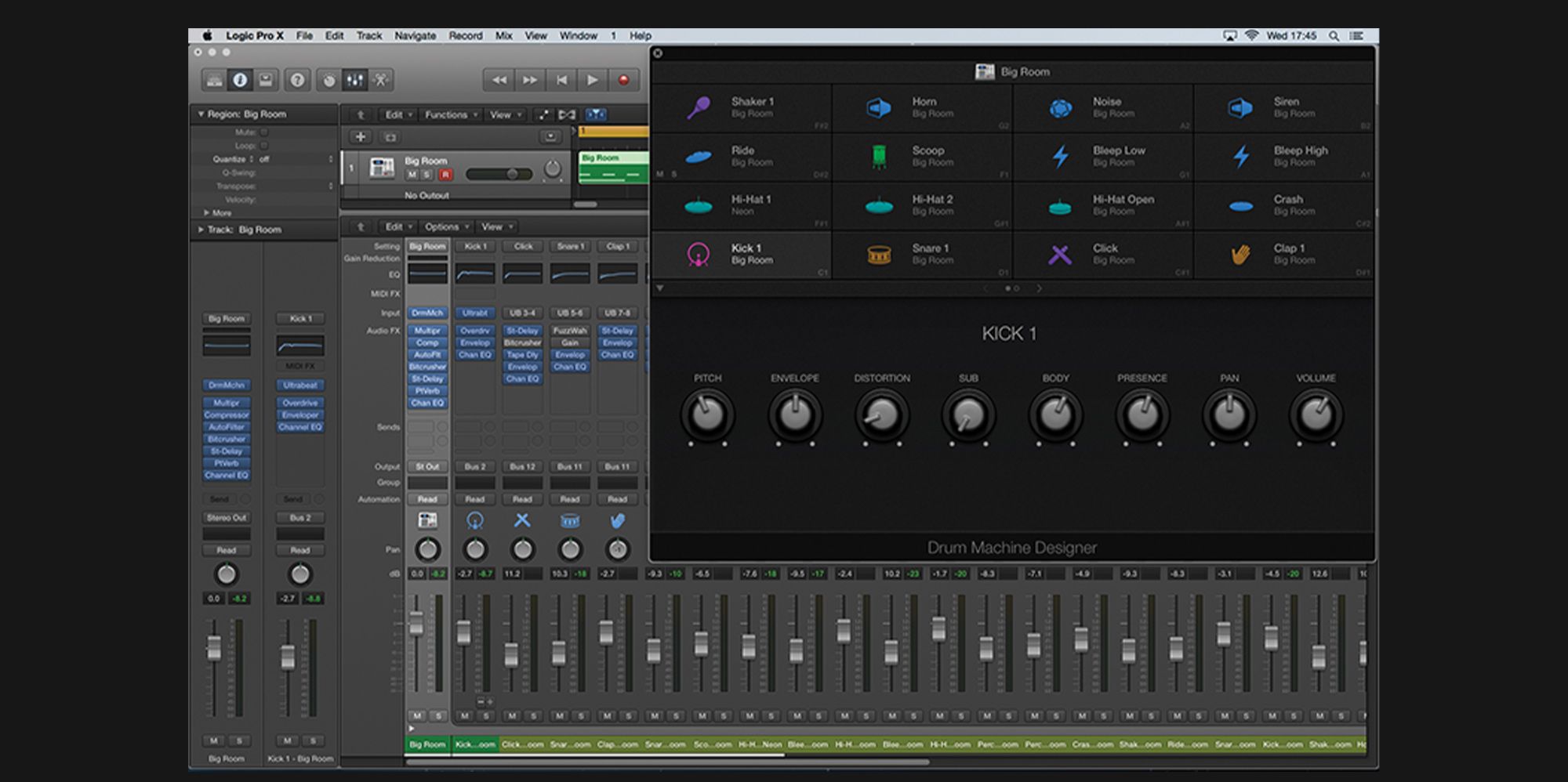Open the Mix menu

[x=504, y=35]
